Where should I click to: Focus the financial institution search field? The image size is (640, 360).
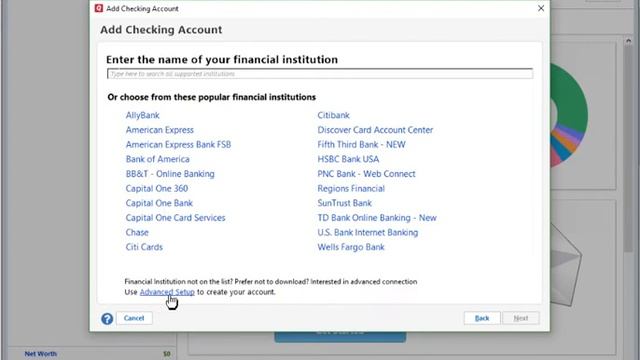[x=320, y=74]
